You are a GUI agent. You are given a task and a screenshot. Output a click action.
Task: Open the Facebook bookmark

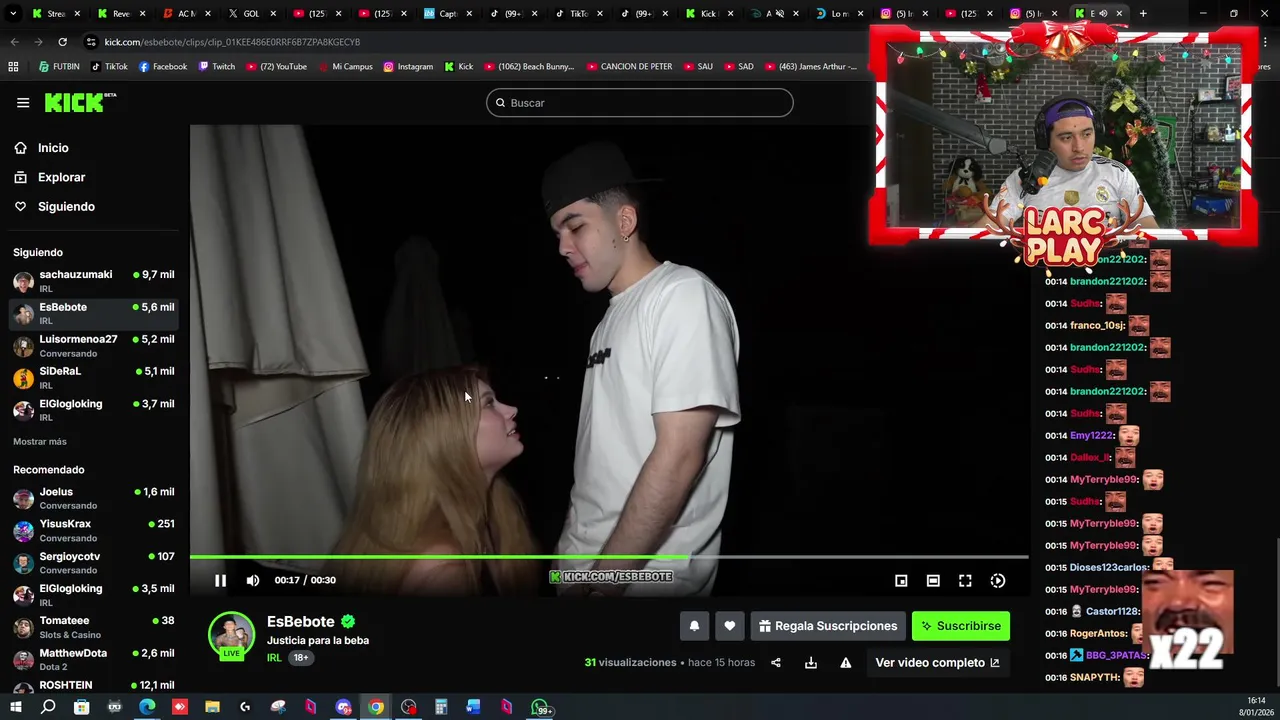(163, 66)
